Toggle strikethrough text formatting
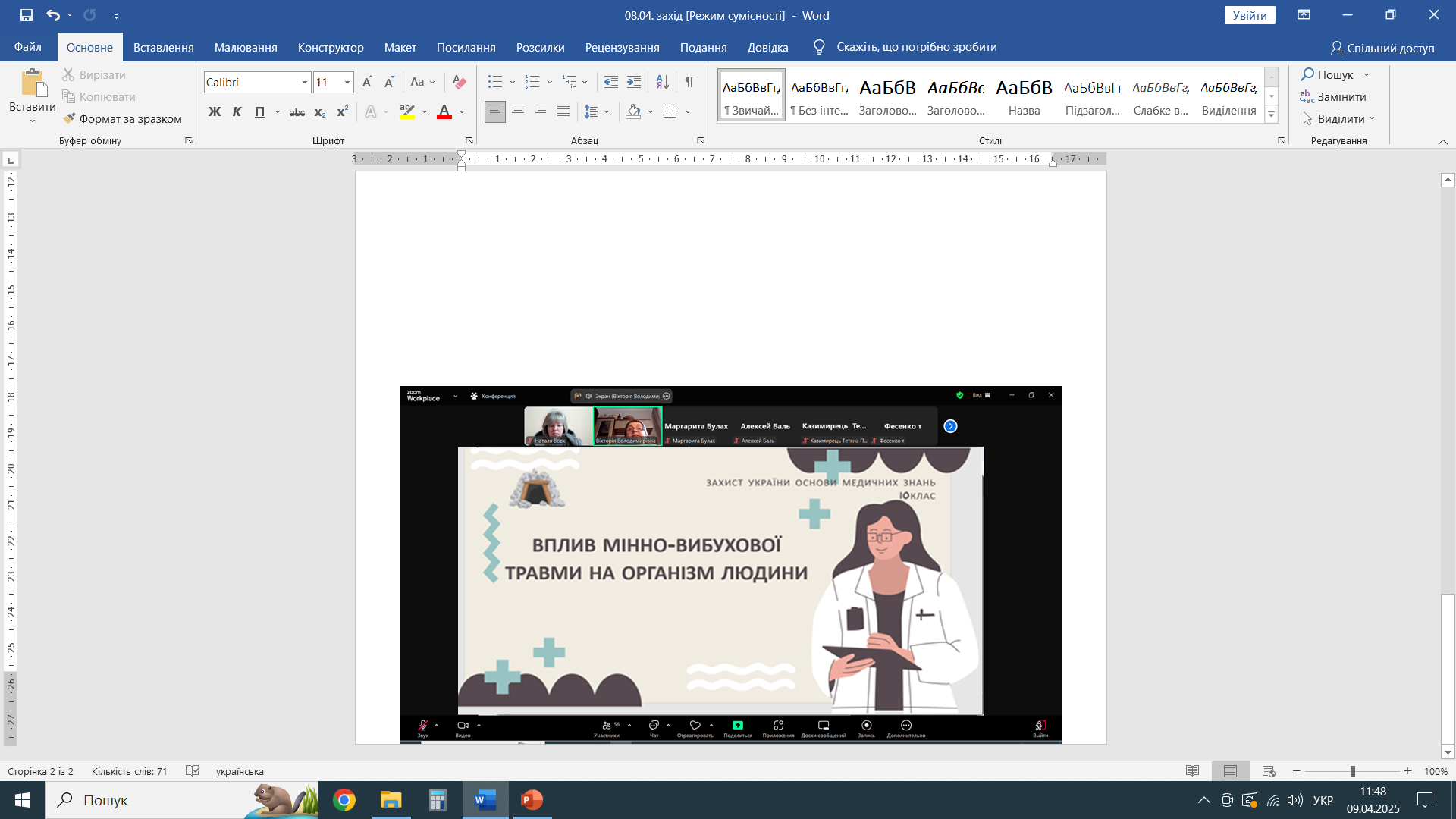 tap(297, 112)
